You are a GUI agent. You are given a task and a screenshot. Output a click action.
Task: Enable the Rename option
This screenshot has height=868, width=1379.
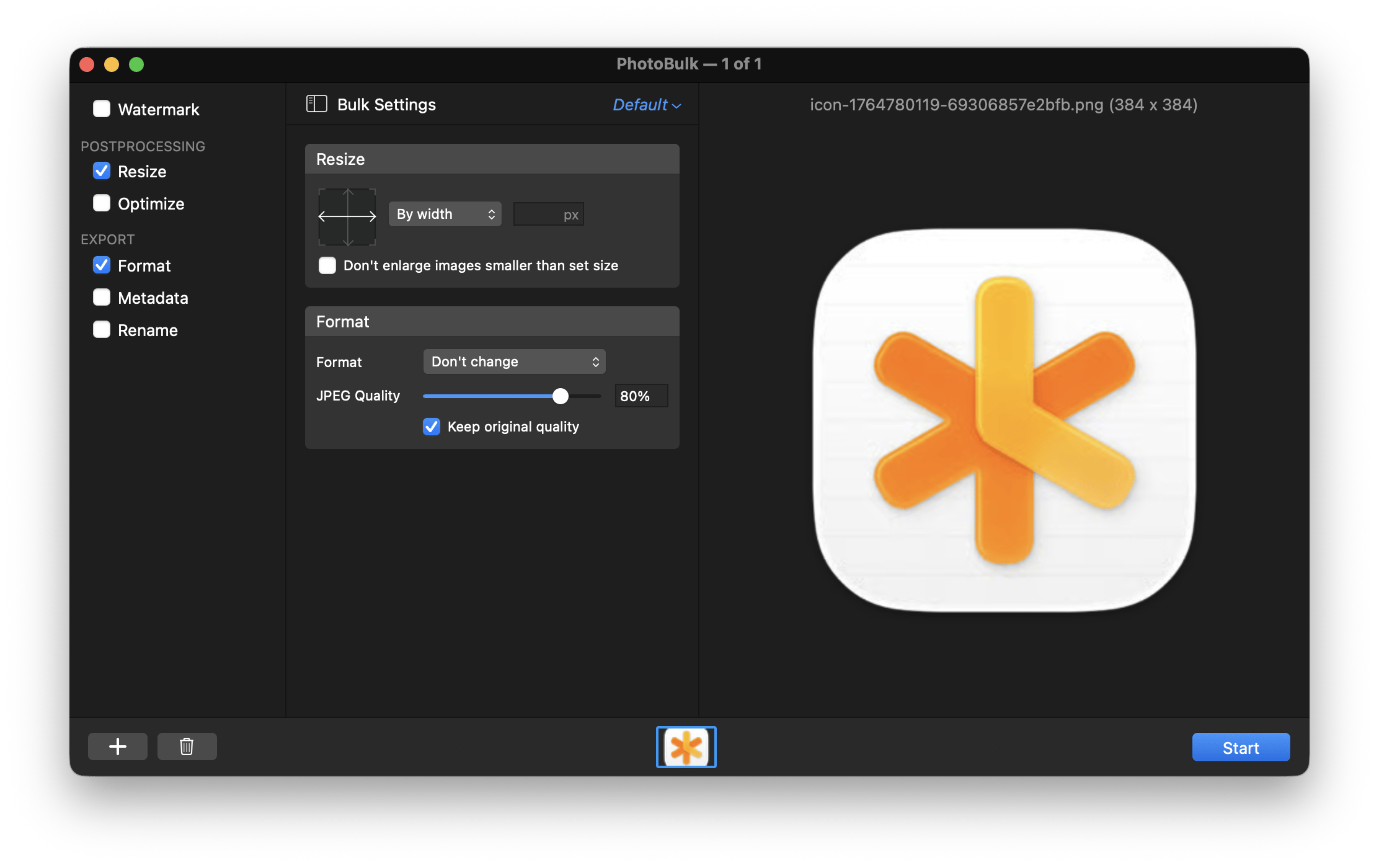pyautogui.click(x=101, y=329)
